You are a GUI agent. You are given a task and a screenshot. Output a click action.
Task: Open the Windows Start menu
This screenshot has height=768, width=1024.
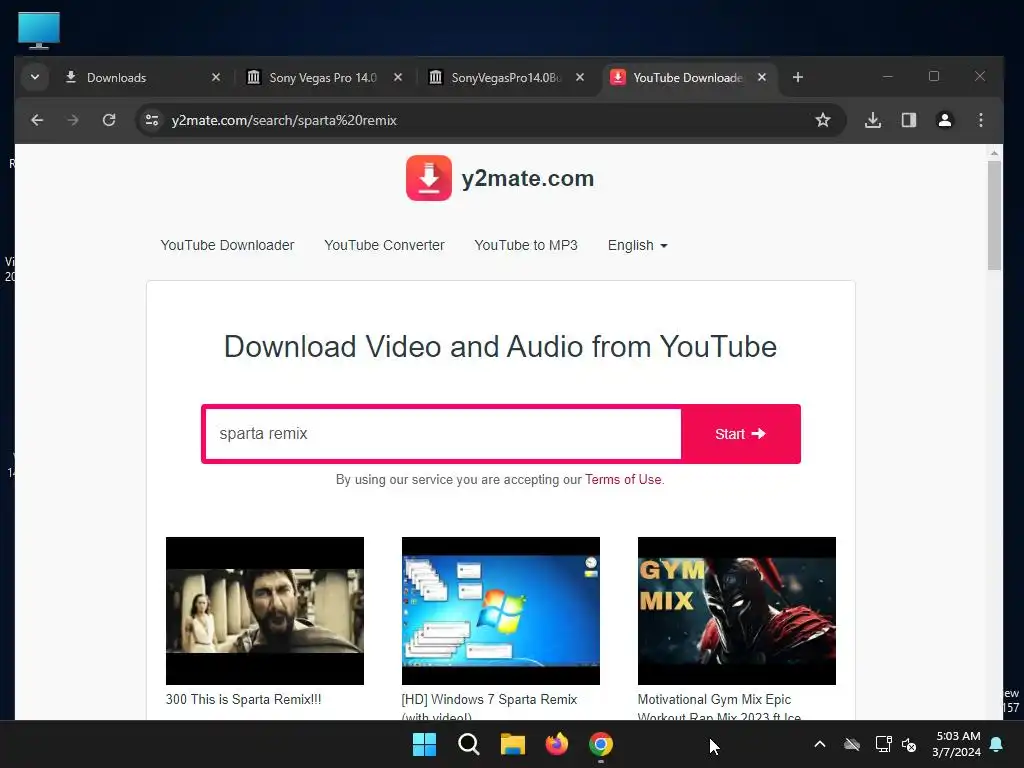point(424,744)
